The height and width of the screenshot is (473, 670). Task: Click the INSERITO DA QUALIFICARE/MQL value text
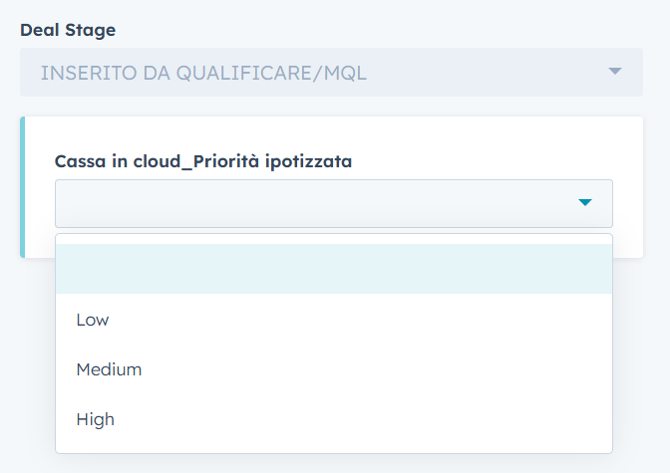pos(203,72)
